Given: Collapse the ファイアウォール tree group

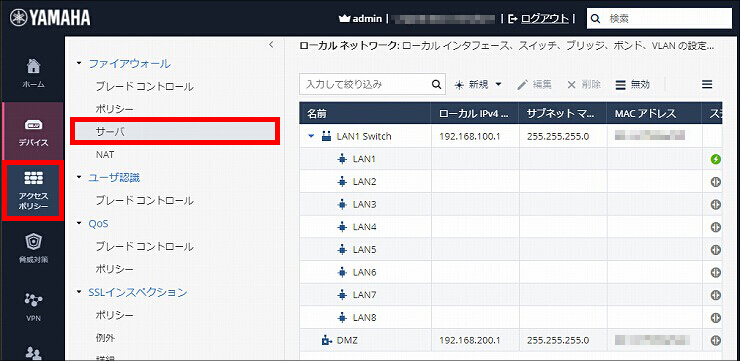Looking at the screenshot, I should [79, 63].
